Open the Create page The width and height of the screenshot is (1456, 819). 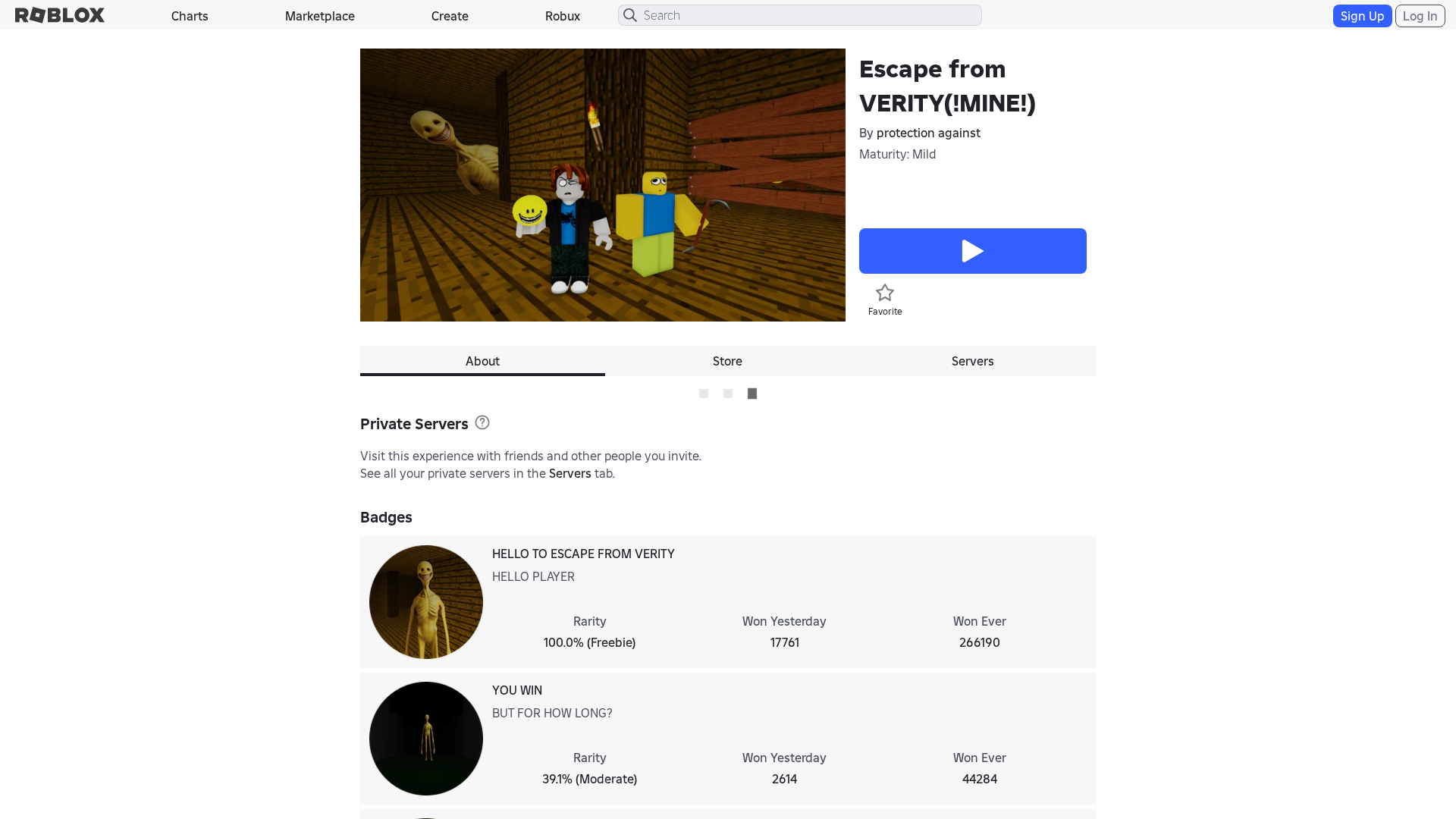click(450, 16)
